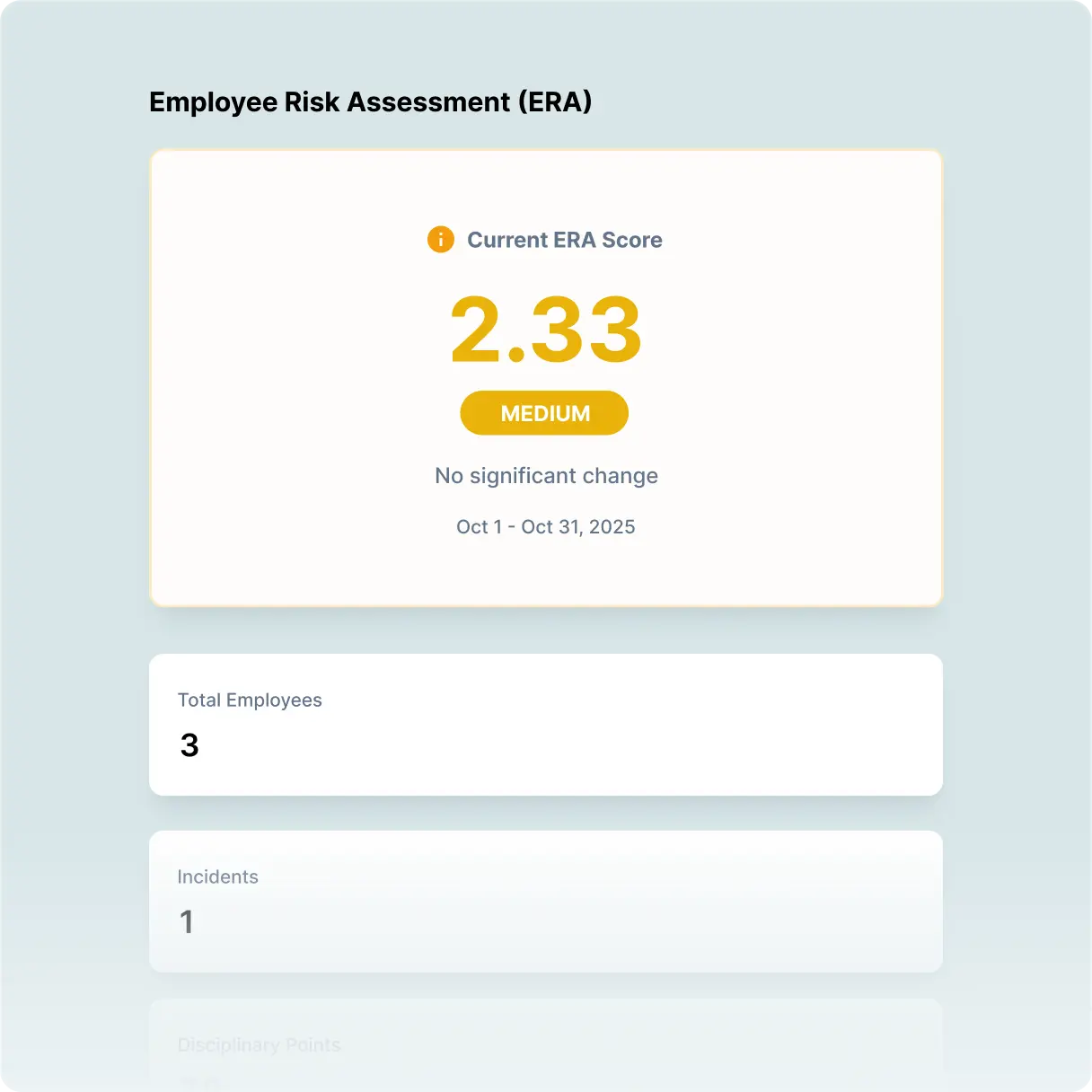Screen dimensions: 1092x1092
Task: Open the Oct 1 - Oct 31, 2025 date range
Action: click(x=545, y=527)
